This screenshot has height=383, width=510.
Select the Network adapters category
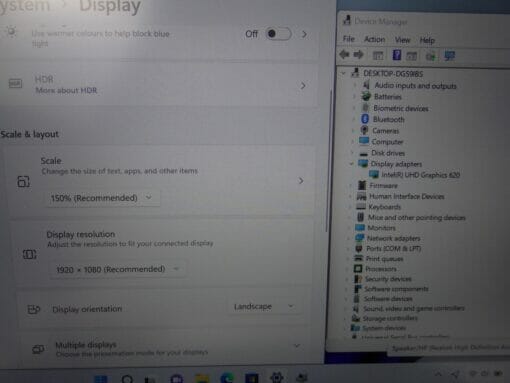tap(393, 238)
